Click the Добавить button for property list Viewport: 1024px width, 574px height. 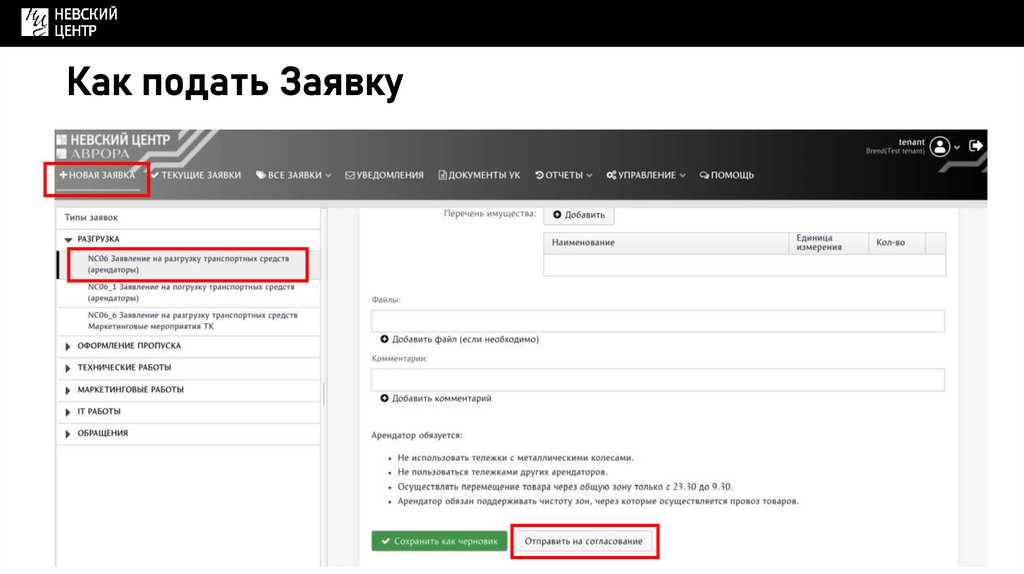[x=579, y=215]
